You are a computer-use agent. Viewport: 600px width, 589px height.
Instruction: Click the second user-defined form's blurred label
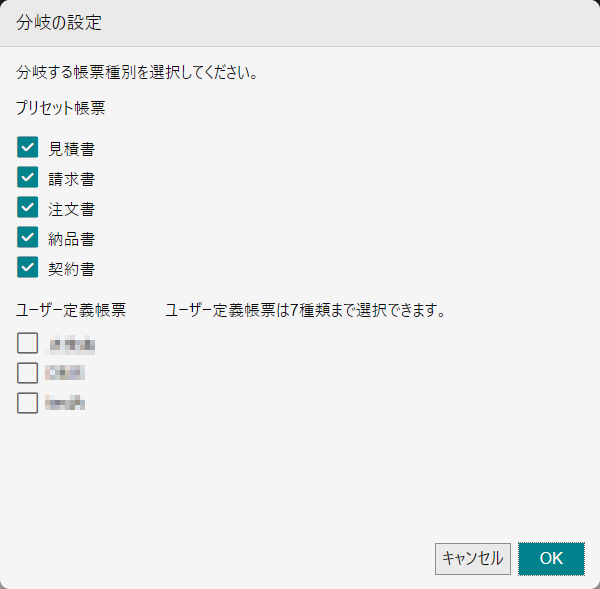65,373
